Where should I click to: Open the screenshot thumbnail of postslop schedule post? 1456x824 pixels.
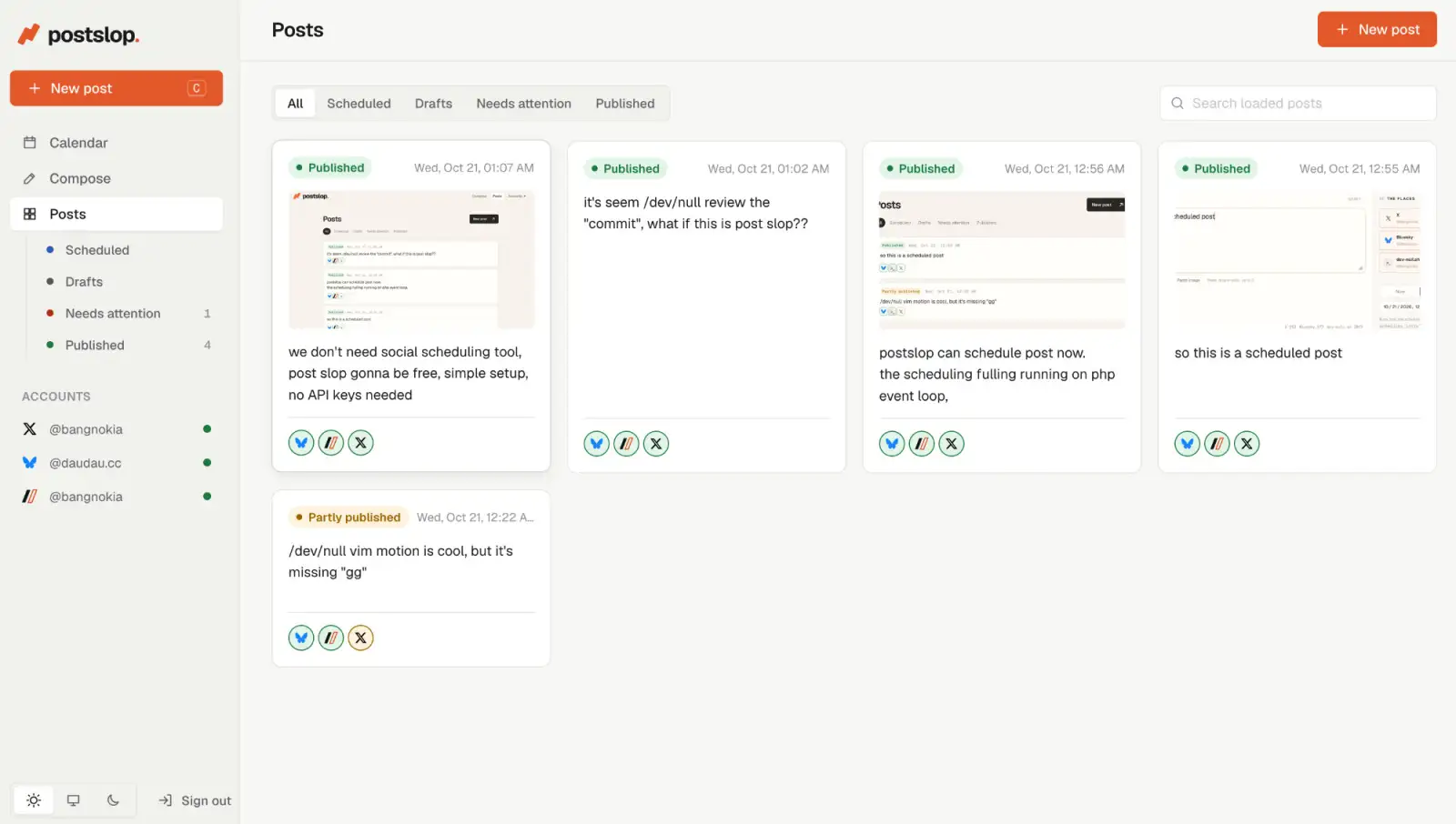(1002, 260)
